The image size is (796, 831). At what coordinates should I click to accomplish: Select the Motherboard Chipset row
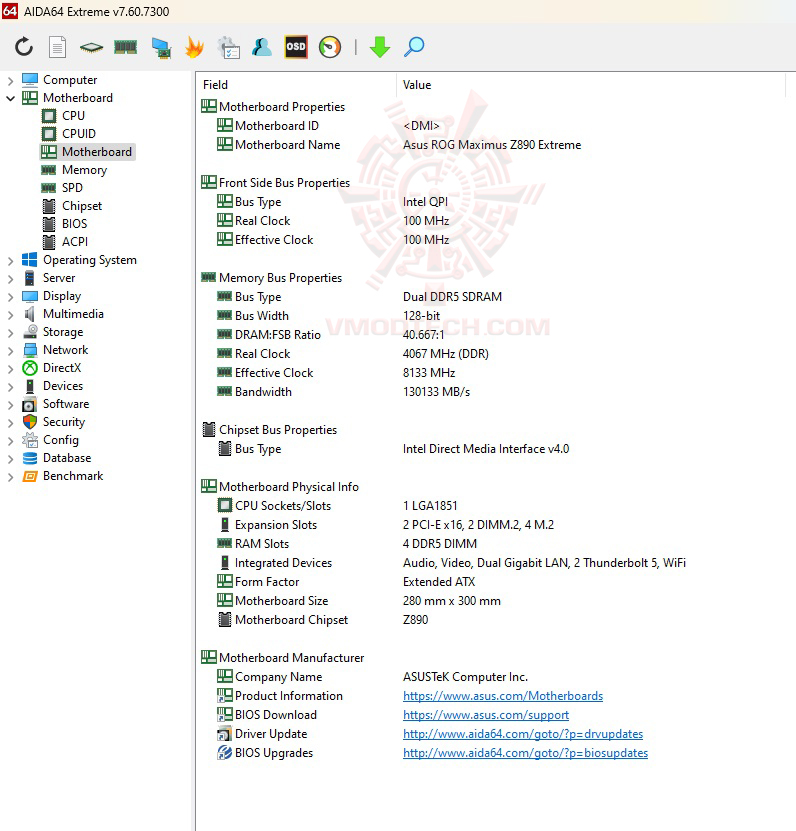coord(322,620)
